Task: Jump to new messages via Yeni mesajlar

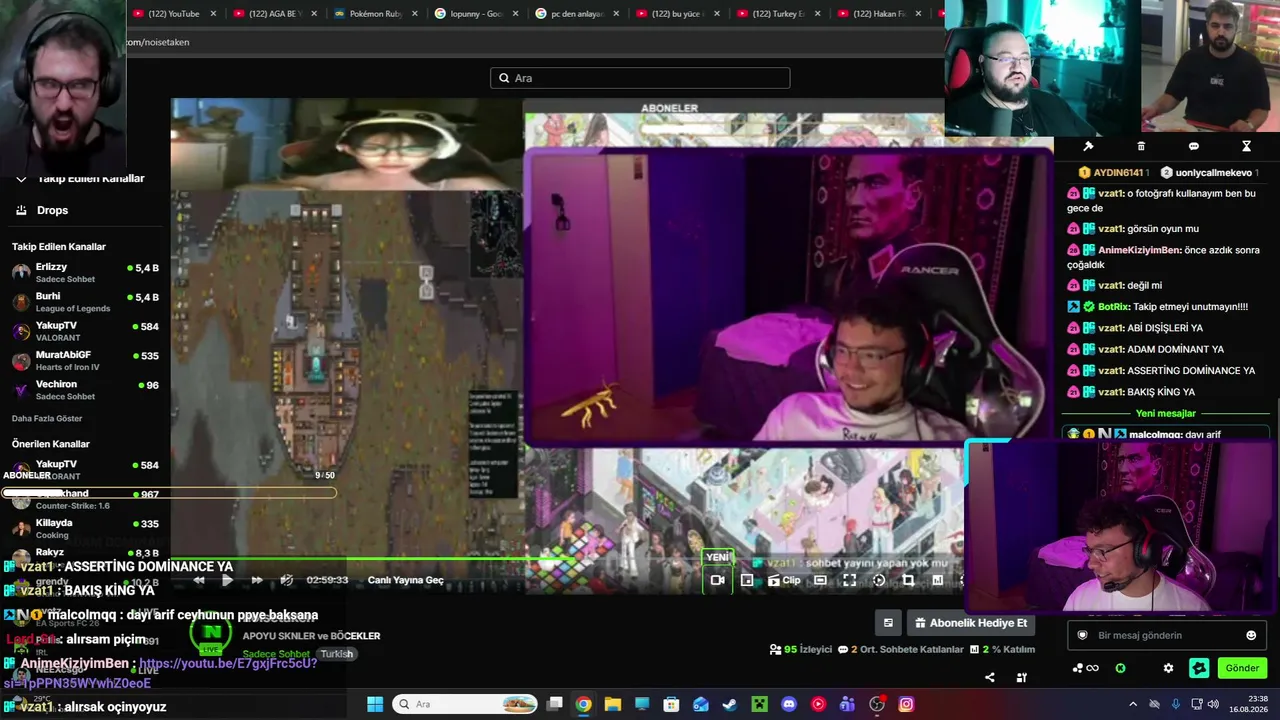Action: (x=1166, y=413)
